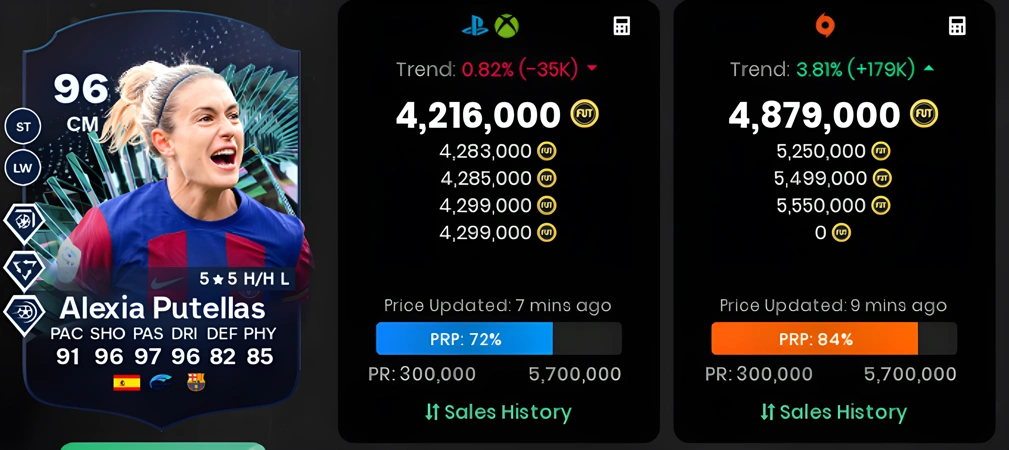Click the red console trend down arrow
1009x450 pixels.
click(592, 69)
